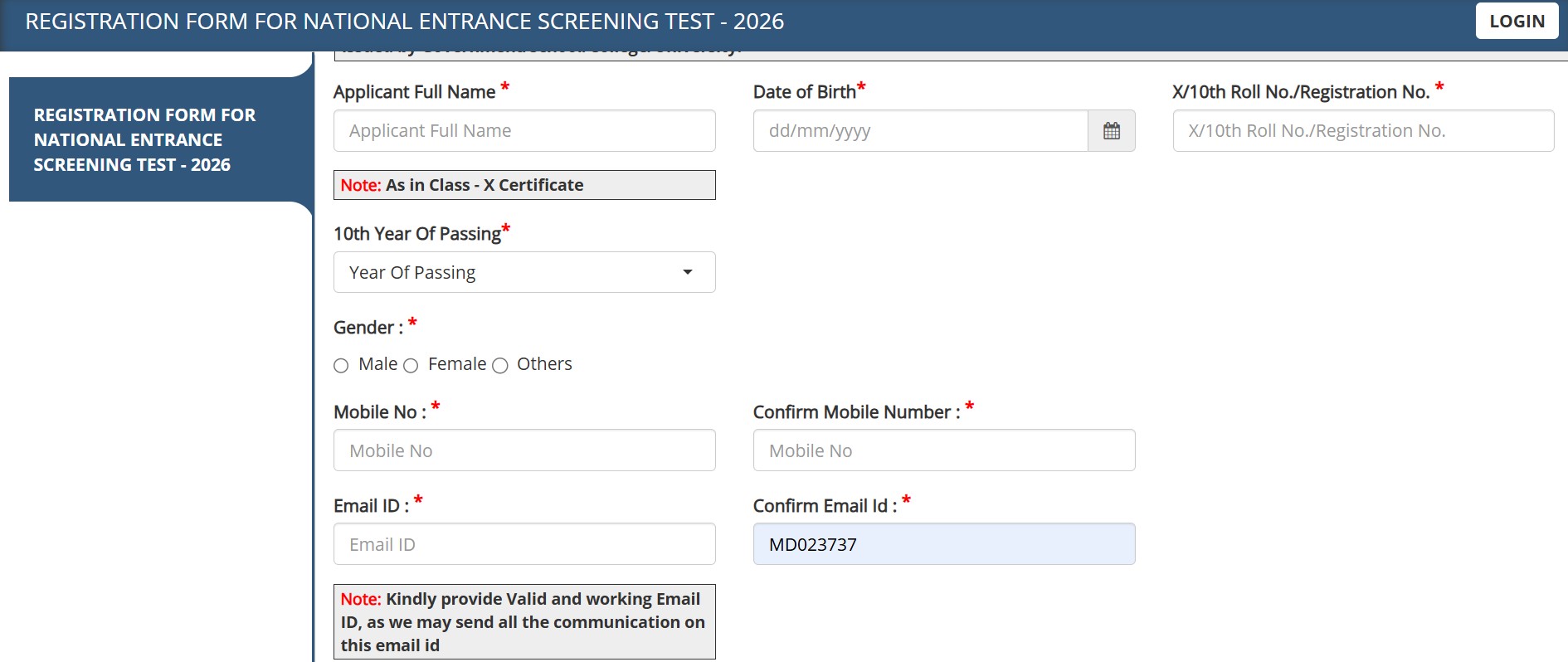1568x662 pixels.
Task: Click the valid Email ID note box
Action: (x=523, y=622)
